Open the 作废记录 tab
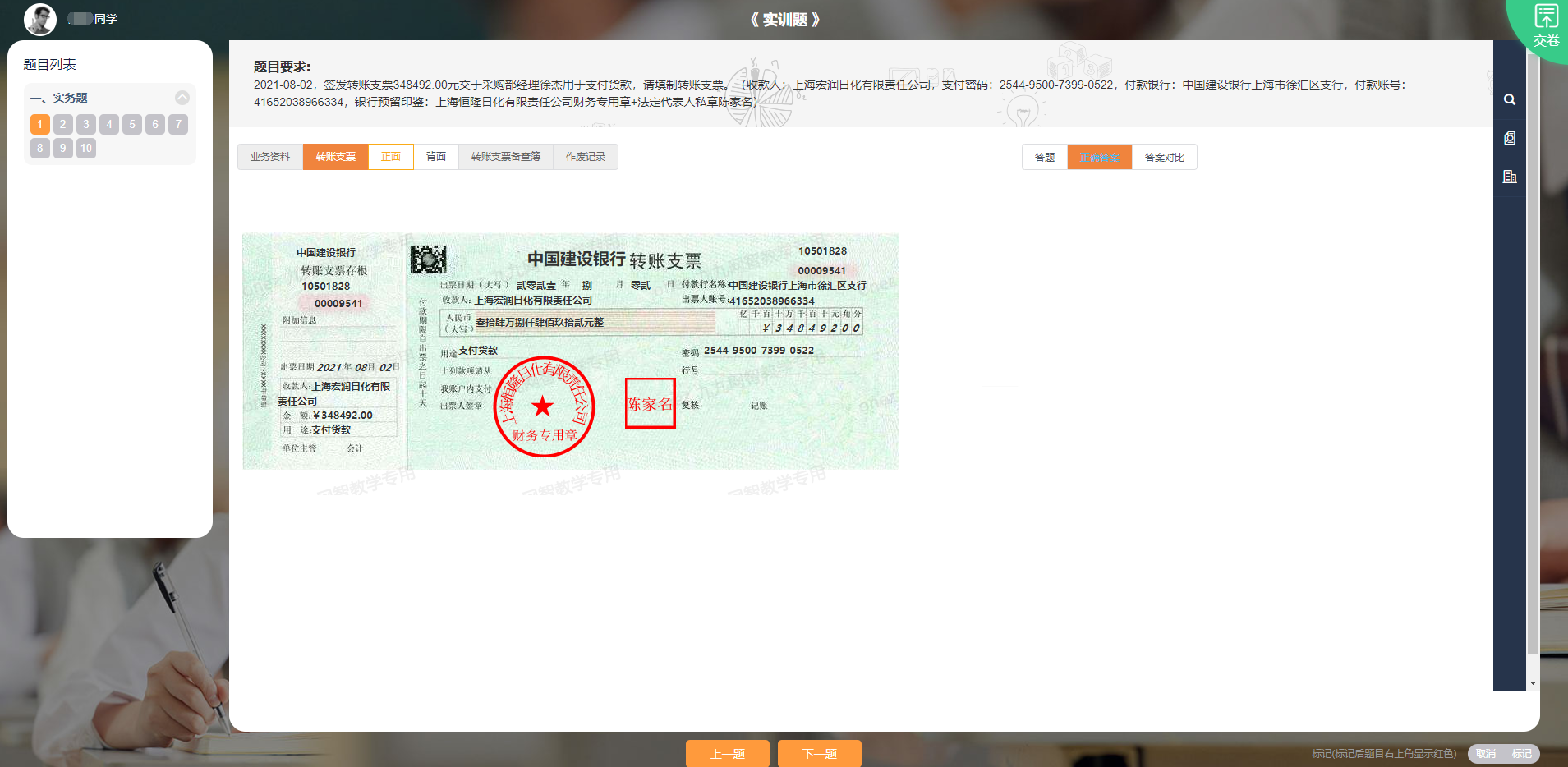Screen dimensions: 1568x767 coord(586,157)
